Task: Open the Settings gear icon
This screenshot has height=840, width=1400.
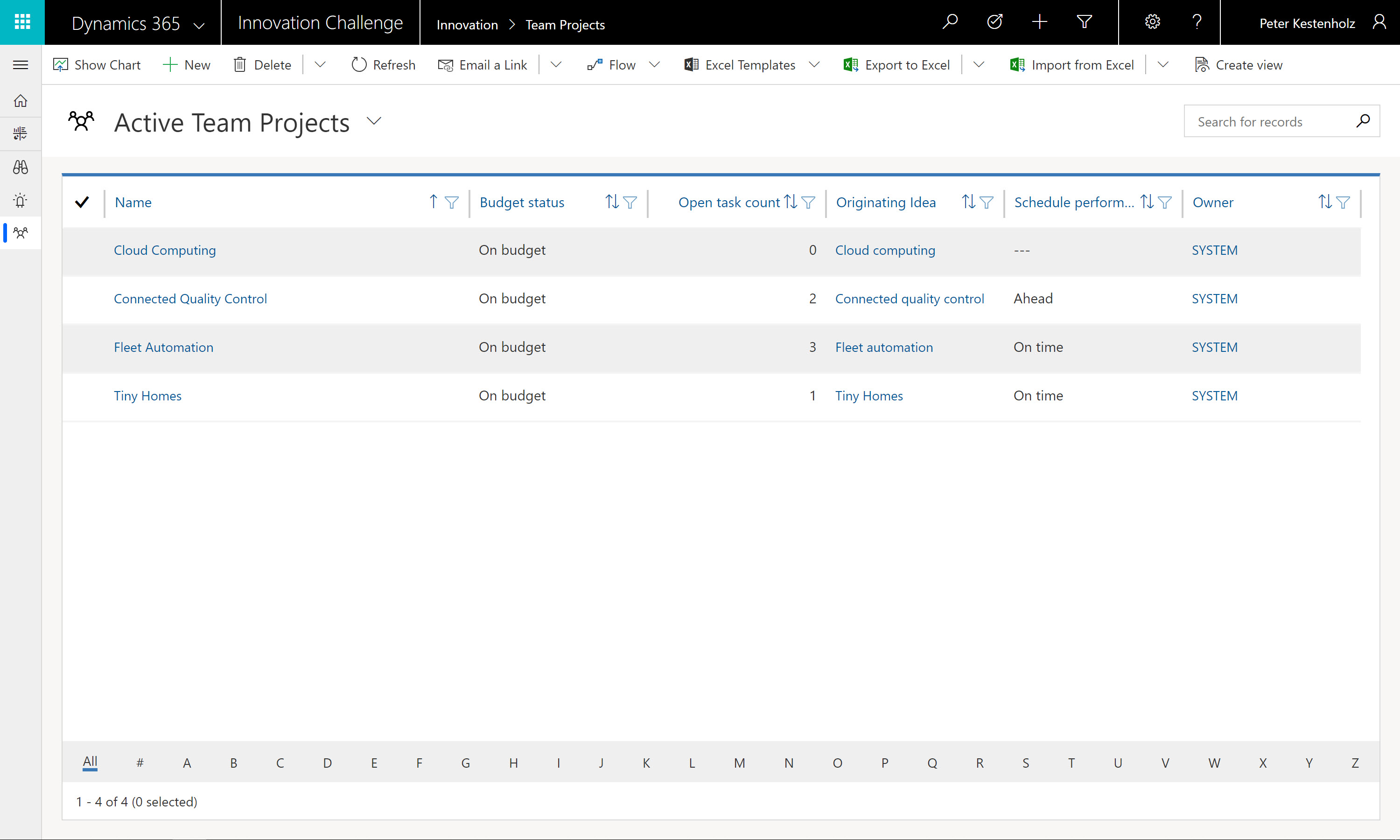Action: (x=1152, y=22)
